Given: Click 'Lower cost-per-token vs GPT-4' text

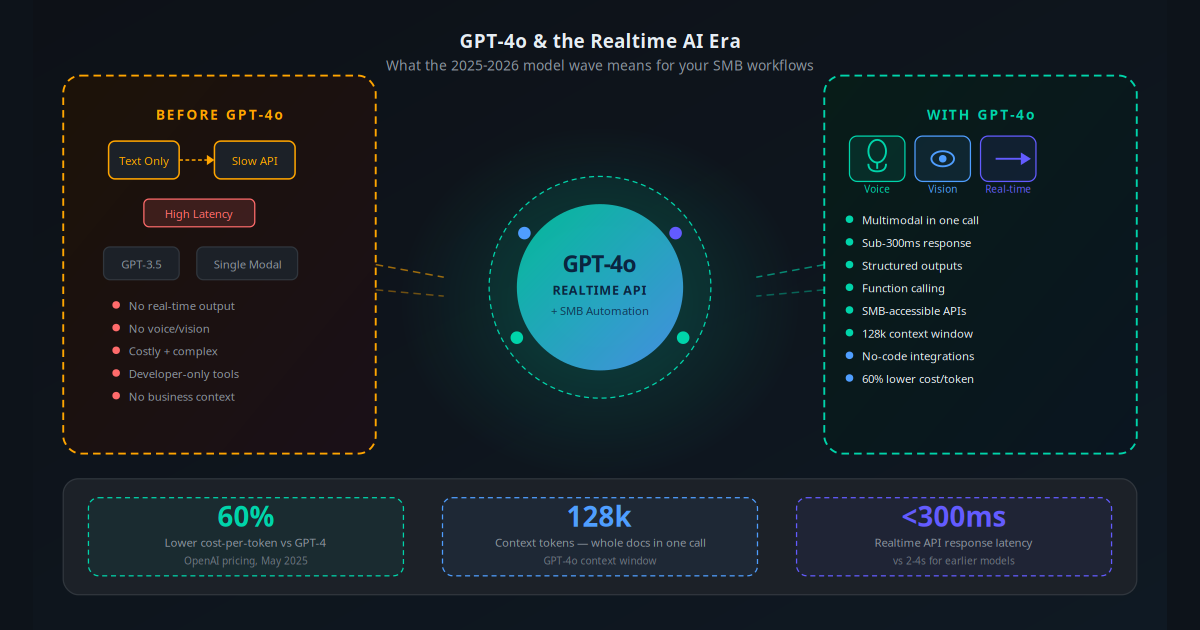Looking at the screenshot, I should (x=246, y=543).
